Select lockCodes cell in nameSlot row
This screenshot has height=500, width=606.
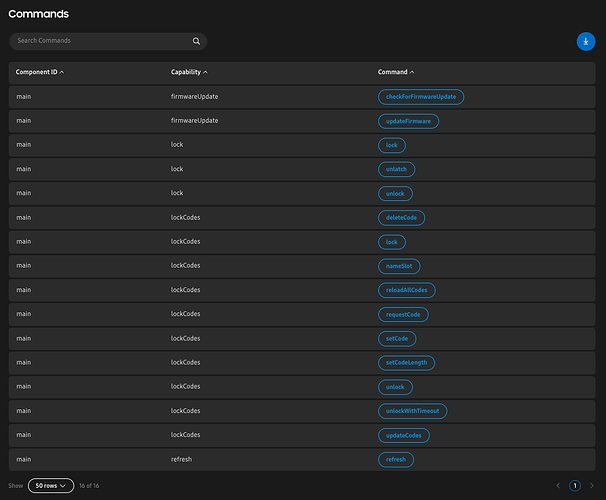coord(186,265)
